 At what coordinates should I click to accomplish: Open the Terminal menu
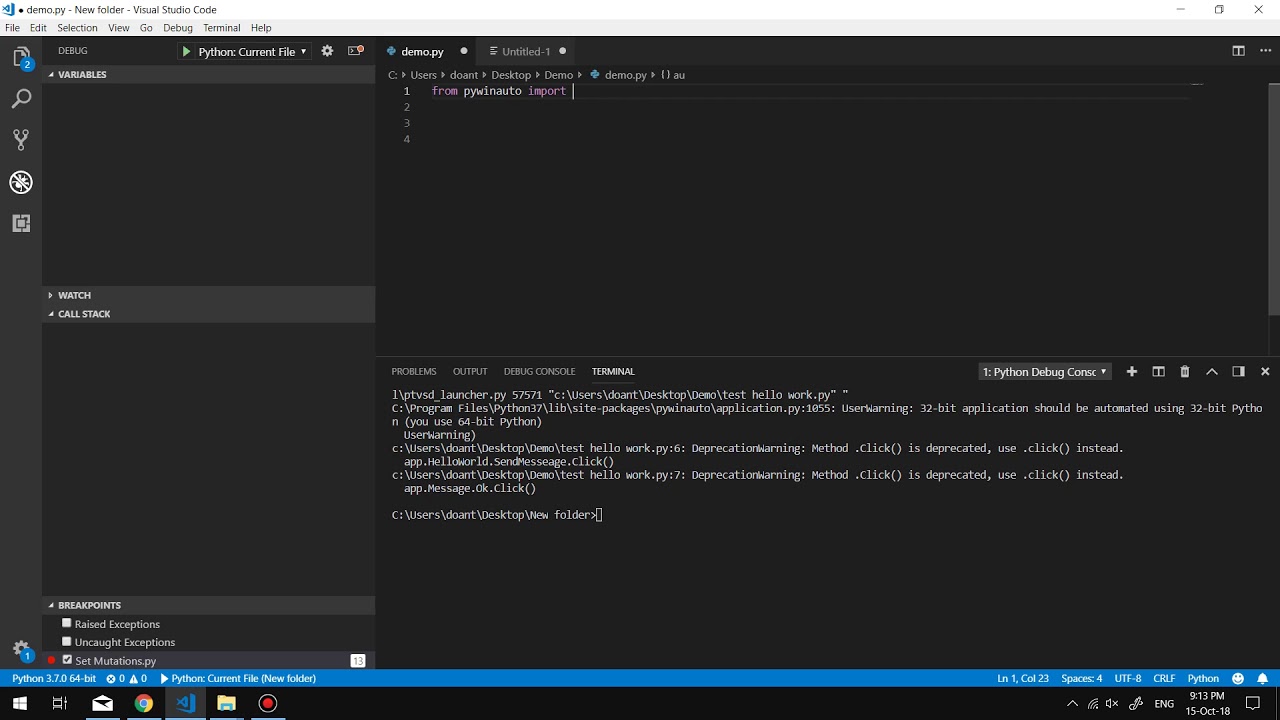click(221, 28)
